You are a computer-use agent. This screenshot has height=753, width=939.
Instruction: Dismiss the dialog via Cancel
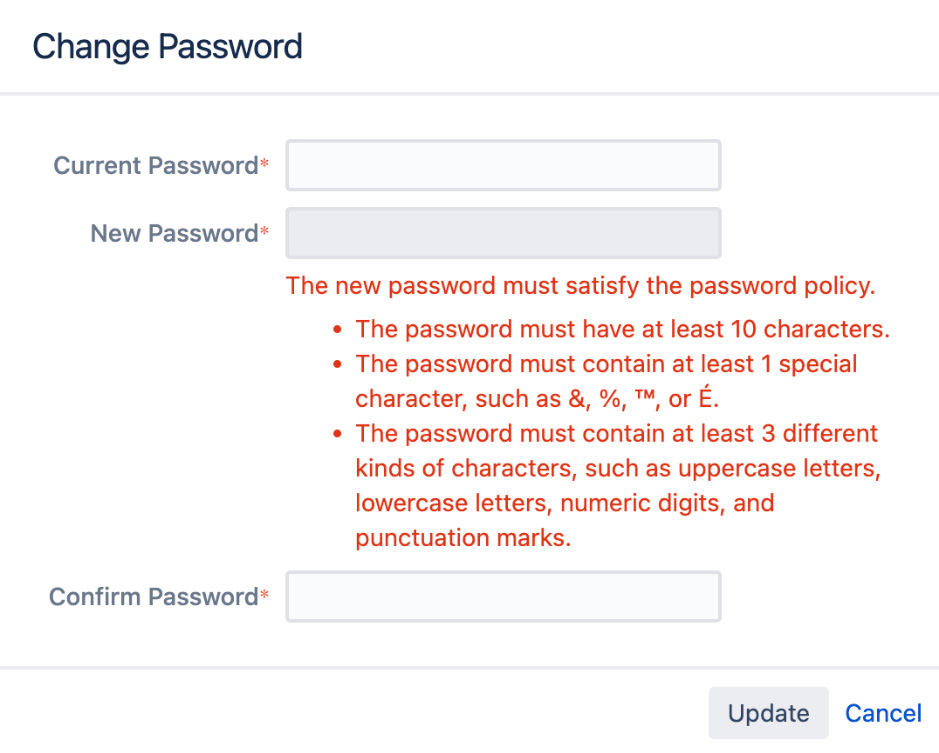(x=883, y=713)
